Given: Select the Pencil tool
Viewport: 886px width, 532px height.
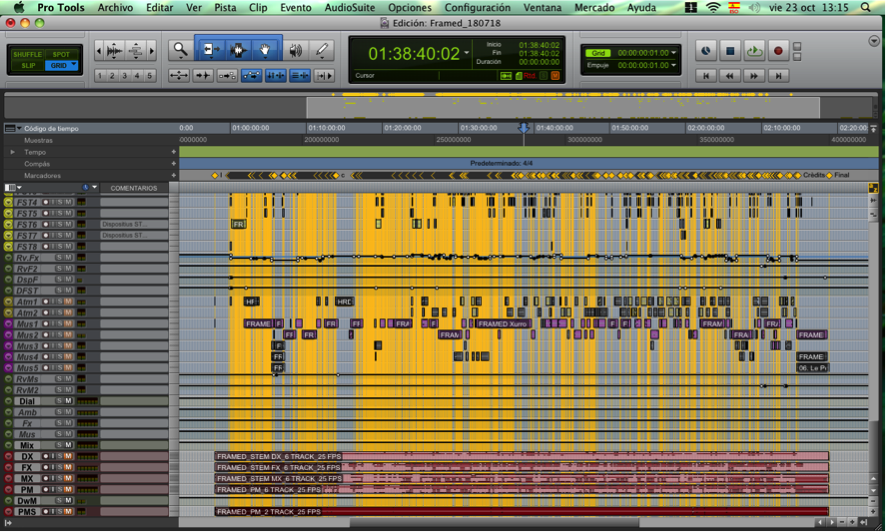Looking at the screenshot, I should pyautogui.click(x=321, y=50).
